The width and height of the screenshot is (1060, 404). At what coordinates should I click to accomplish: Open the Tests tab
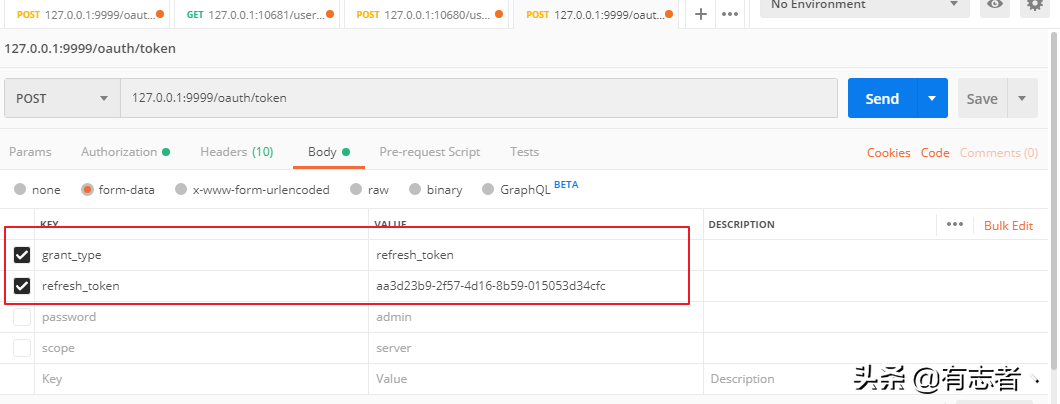525,152
